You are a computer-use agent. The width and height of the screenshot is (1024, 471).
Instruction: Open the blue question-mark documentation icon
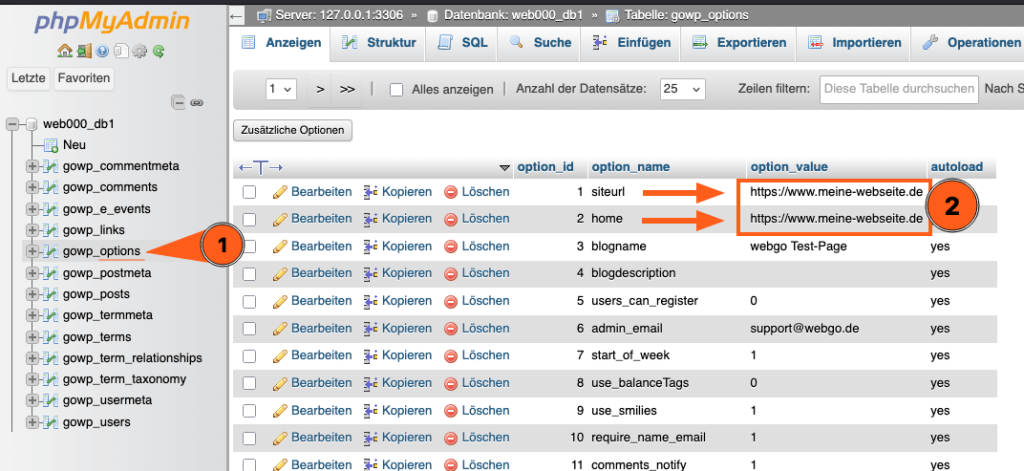103,51
